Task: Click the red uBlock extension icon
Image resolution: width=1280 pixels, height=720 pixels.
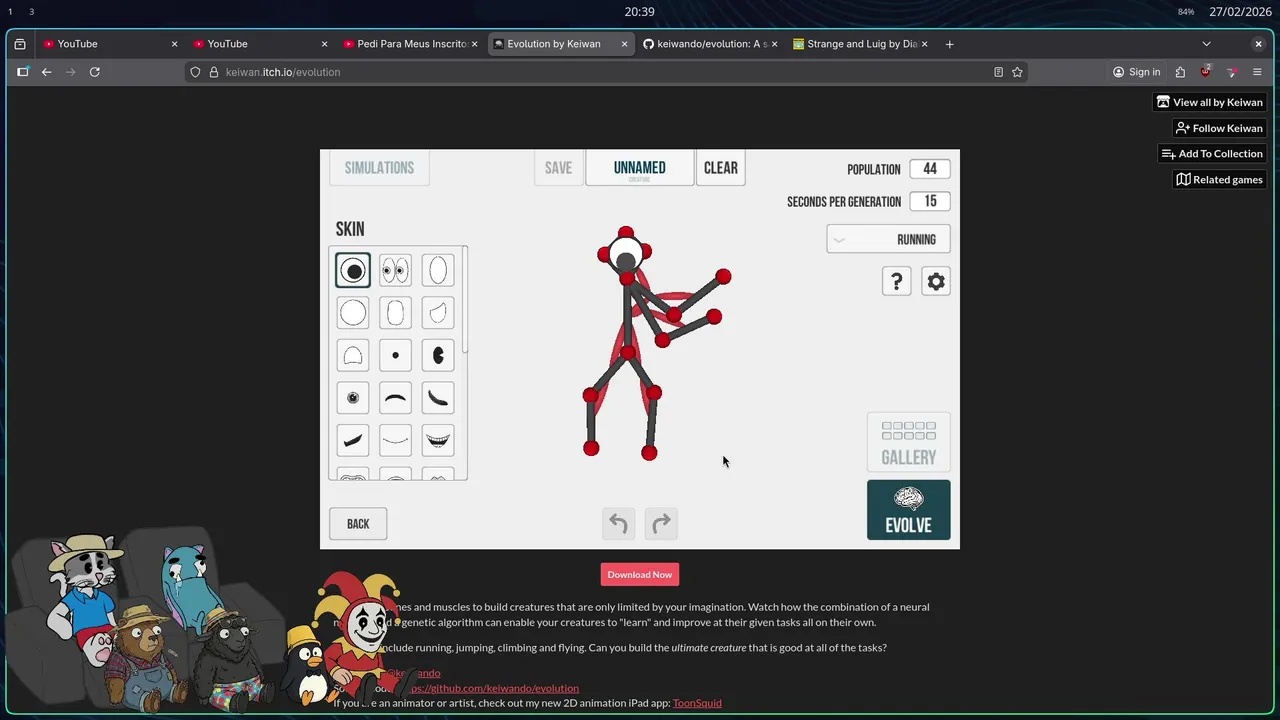Action: pyautogui.click(x=1206, y=72)
